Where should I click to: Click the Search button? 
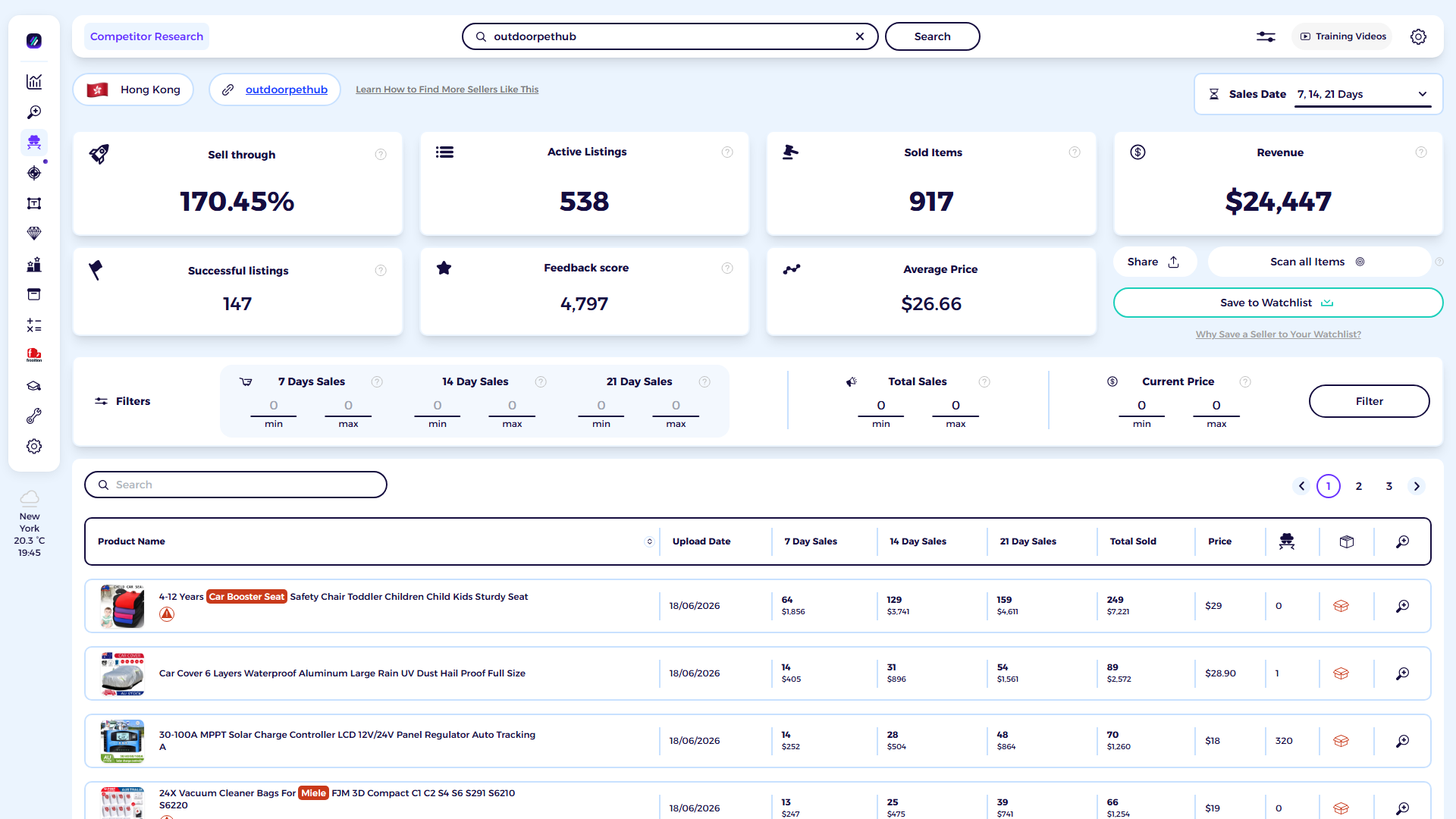pyautogui.click(x=932, y=36)
